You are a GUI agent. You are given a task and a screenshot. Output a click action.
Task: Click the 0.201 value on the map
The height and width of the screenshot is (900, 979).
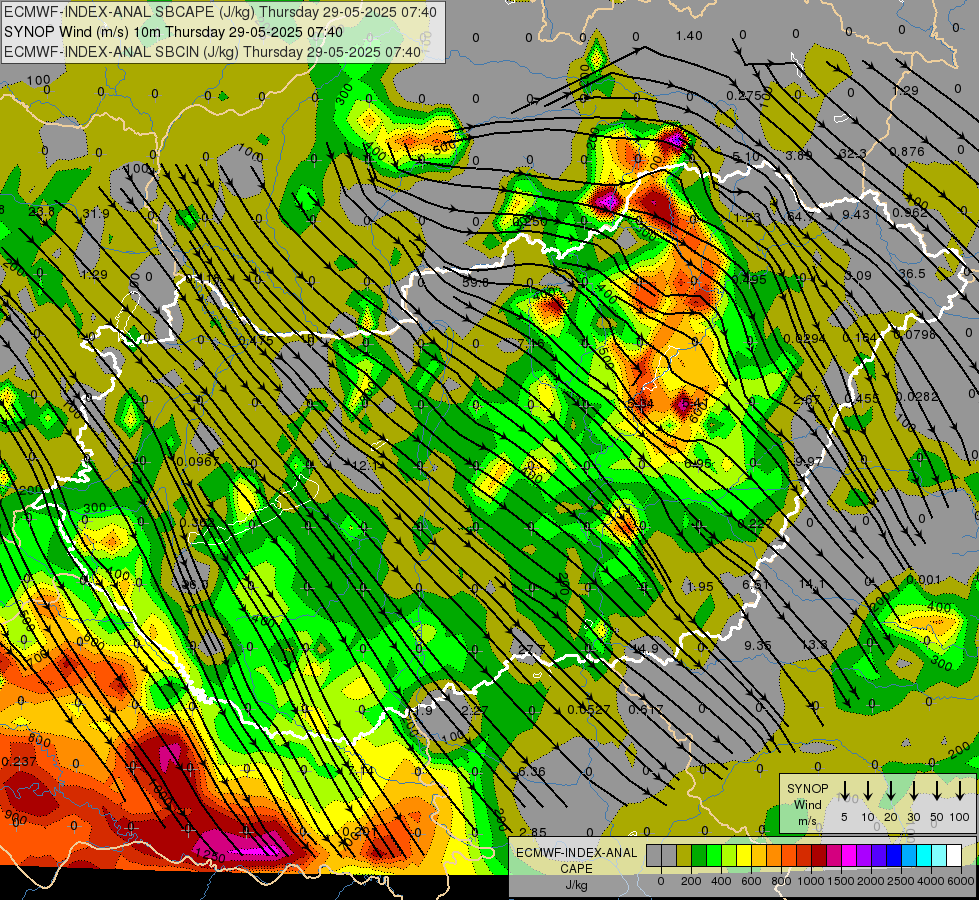point(360,831)
